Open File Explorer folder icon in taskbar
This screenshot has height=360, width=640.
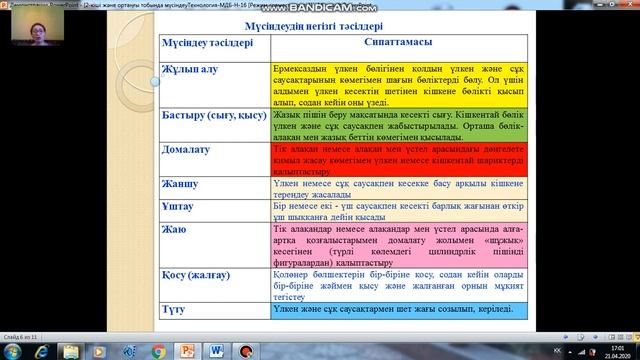(x=71, y=351)
